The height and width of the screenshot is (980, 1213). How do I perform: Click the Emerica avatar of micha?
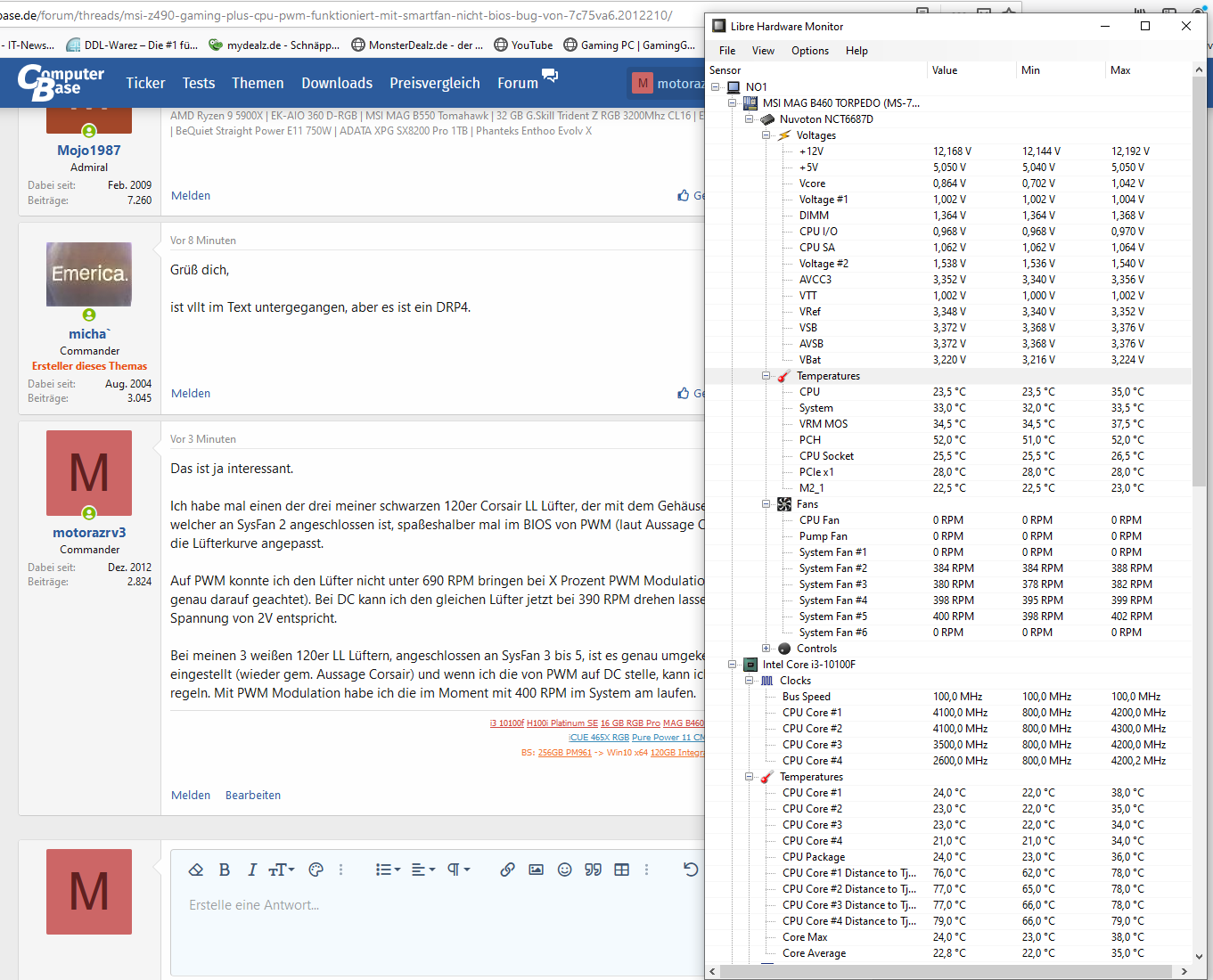89,274
